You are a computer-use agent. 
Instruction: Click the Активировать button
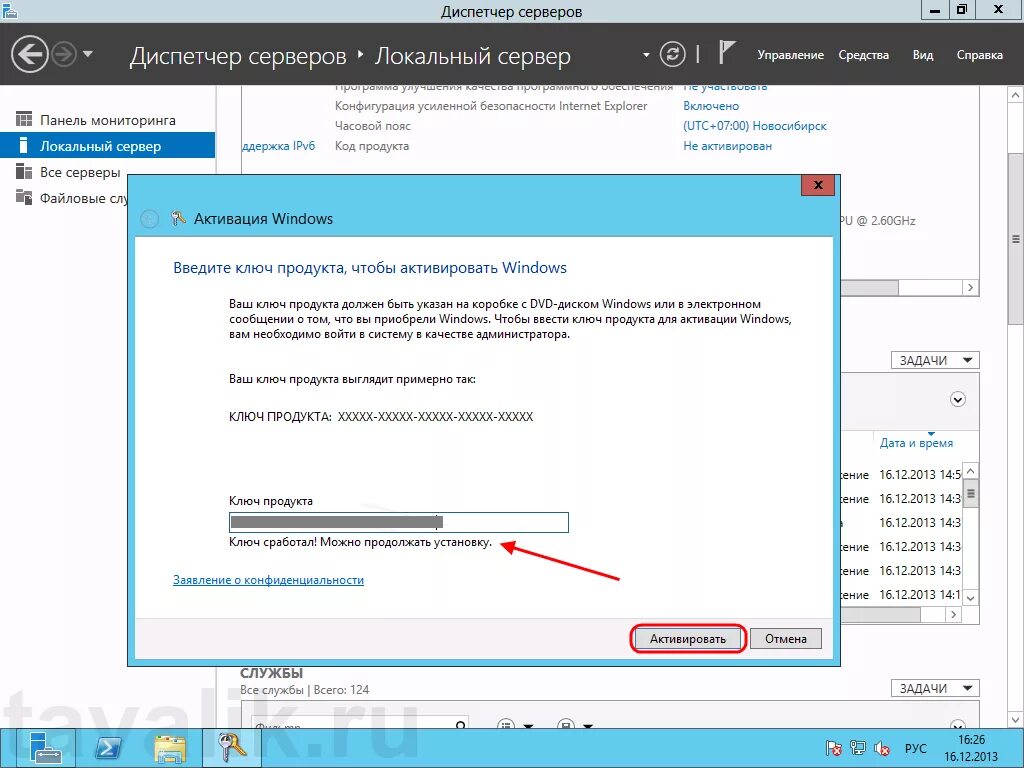tap(688, 639)
